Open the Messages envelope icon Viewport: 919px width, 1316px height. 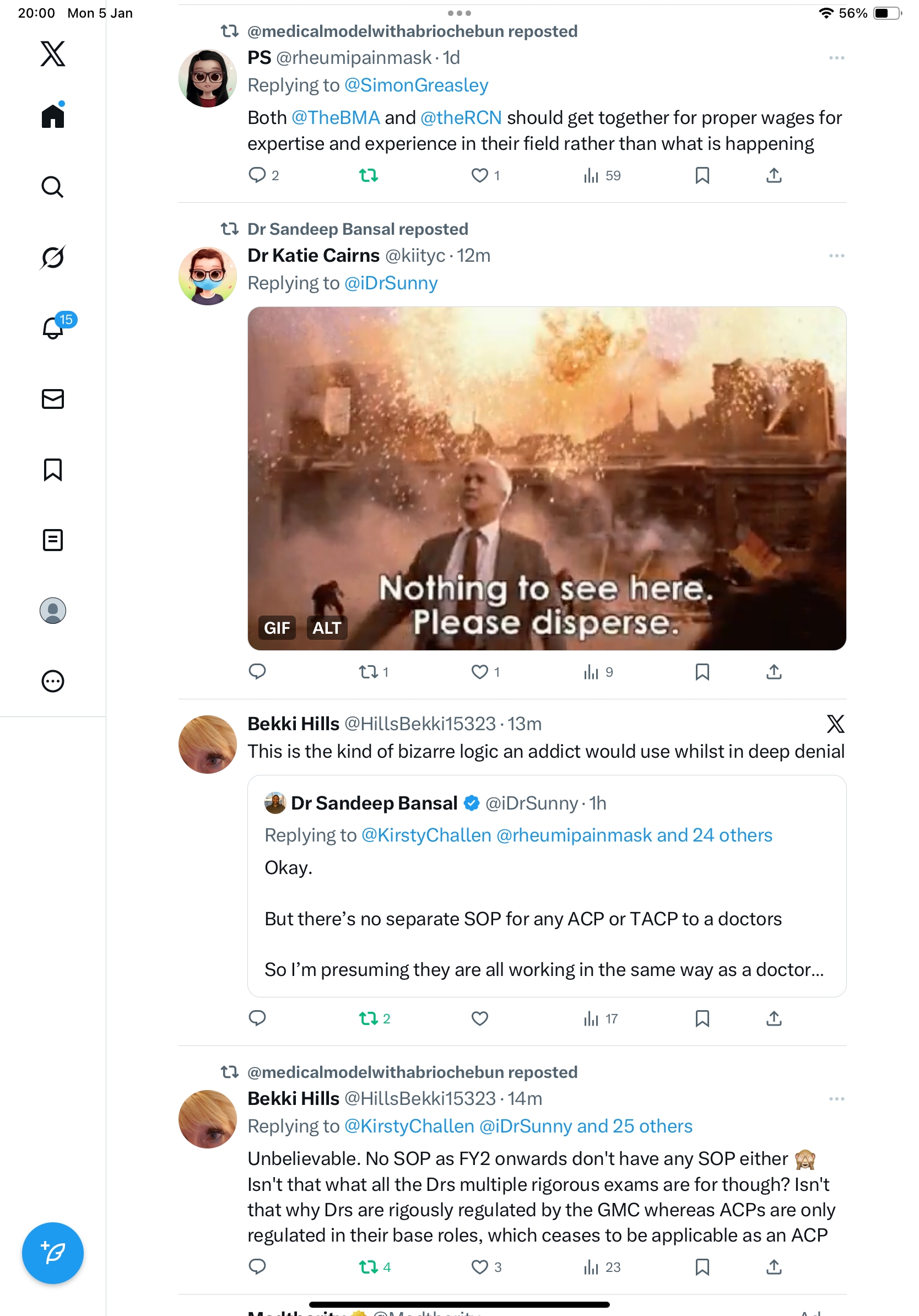click(53, 399)
